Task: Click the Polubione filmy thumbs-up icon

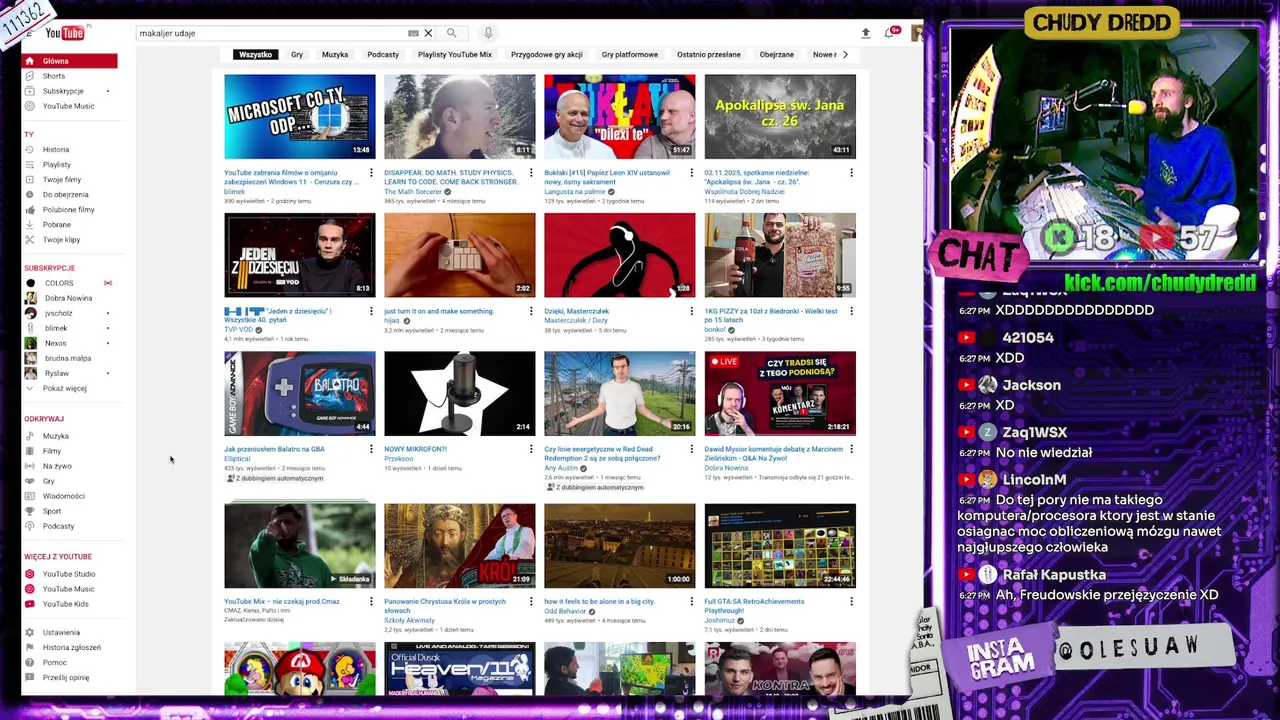Action: [30, 209]
